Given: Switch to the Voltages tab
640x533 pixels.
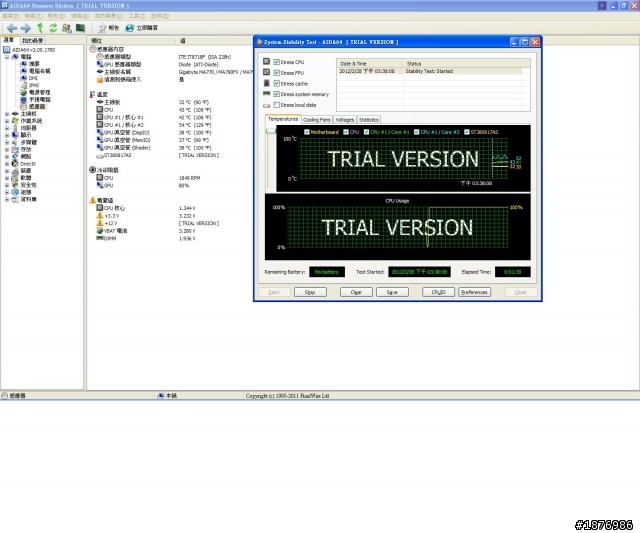Looking at the screenshot, I should (x=344, y=120).
